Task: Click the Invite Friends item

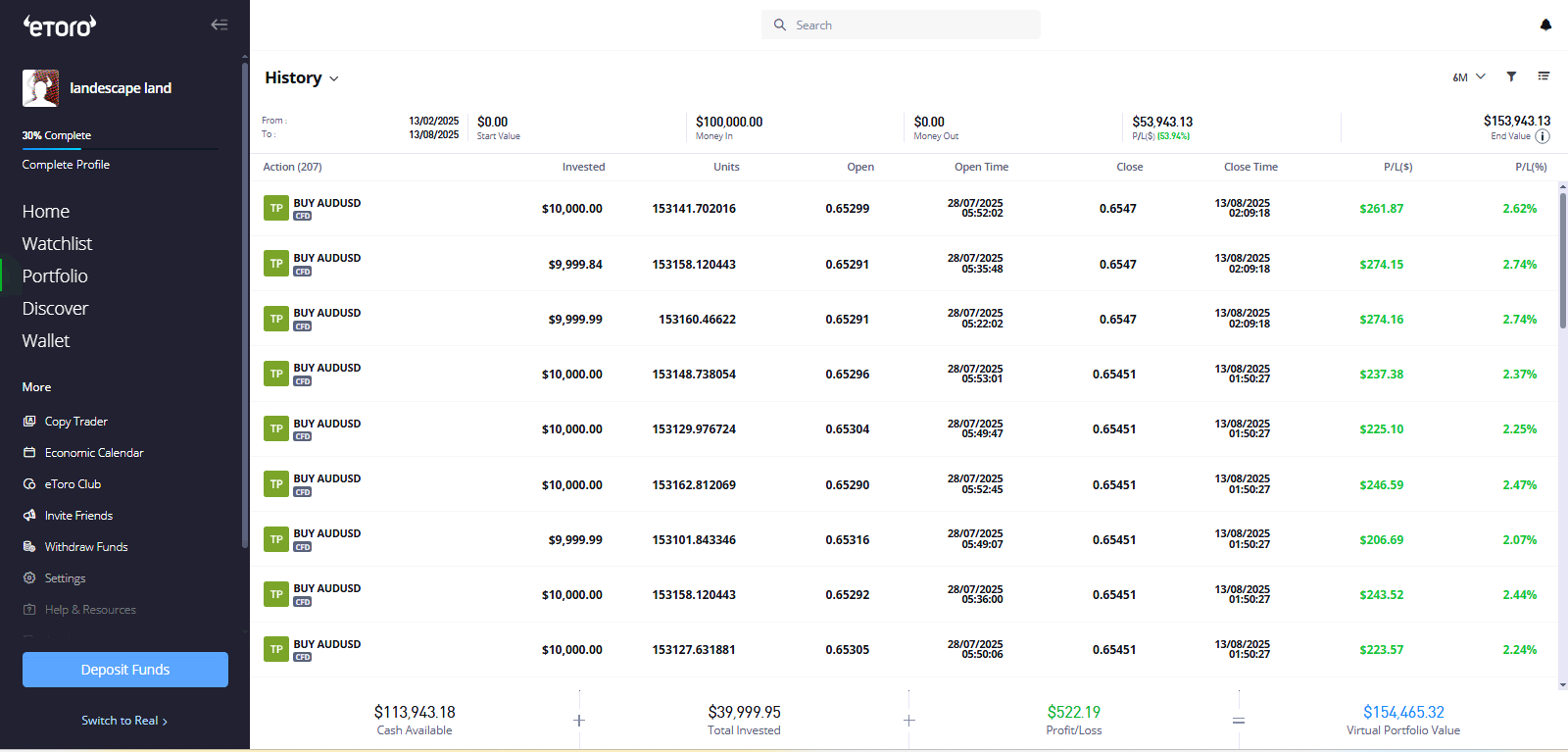Action: pyautogui.click(x=78, y=516)
